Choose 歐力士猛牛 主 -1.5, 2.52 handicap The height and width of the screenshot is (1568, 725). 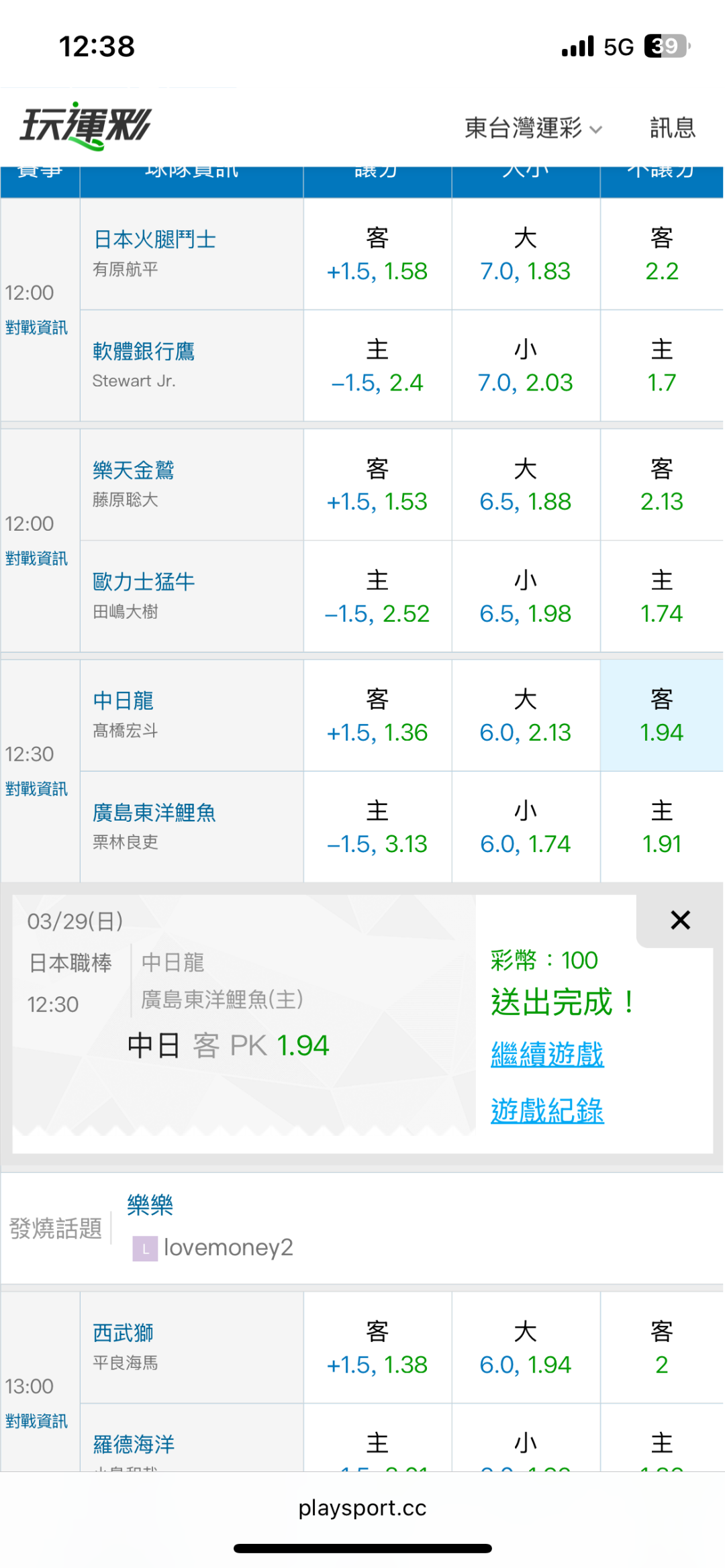[x=377, y=596]
